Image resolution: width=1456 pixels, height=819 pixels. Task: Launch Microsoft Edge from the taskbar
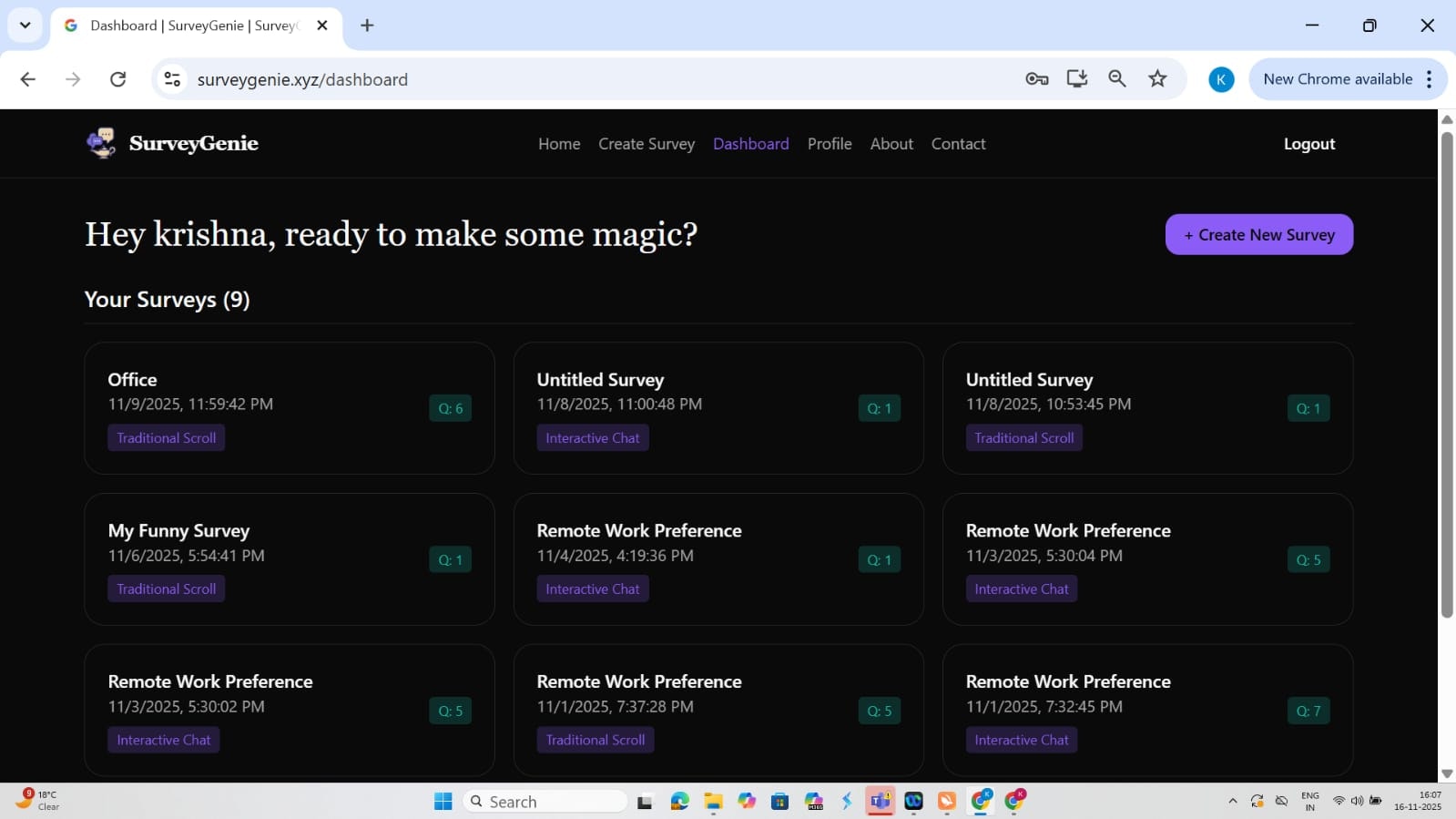pyautogui.click(x=679, y=802)
